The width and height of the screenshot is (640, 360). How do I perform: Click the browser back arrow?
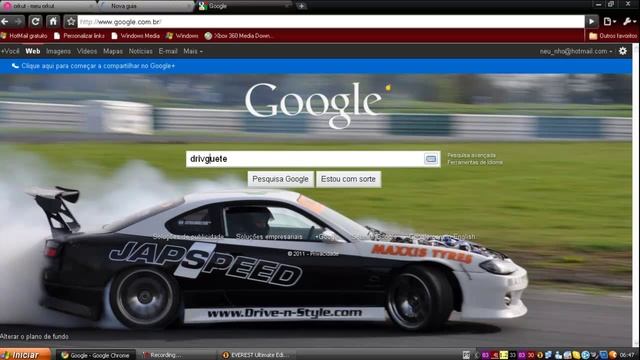pos(5,21)
